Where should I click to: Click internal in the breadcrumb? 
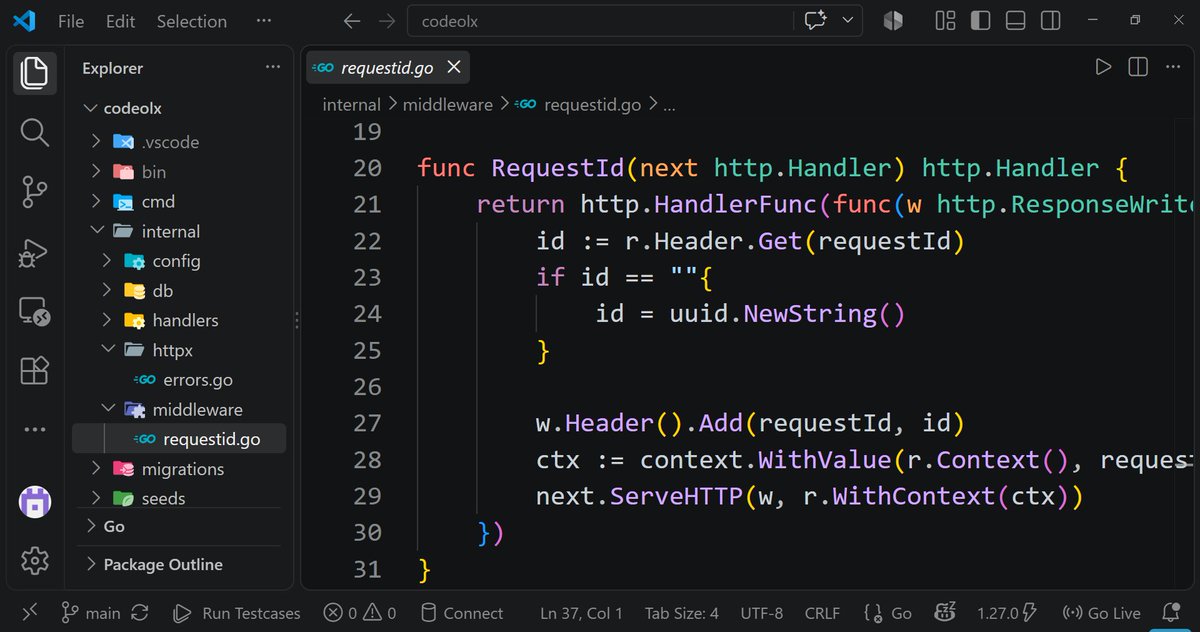pyautogui.click(x=351, y=104)
